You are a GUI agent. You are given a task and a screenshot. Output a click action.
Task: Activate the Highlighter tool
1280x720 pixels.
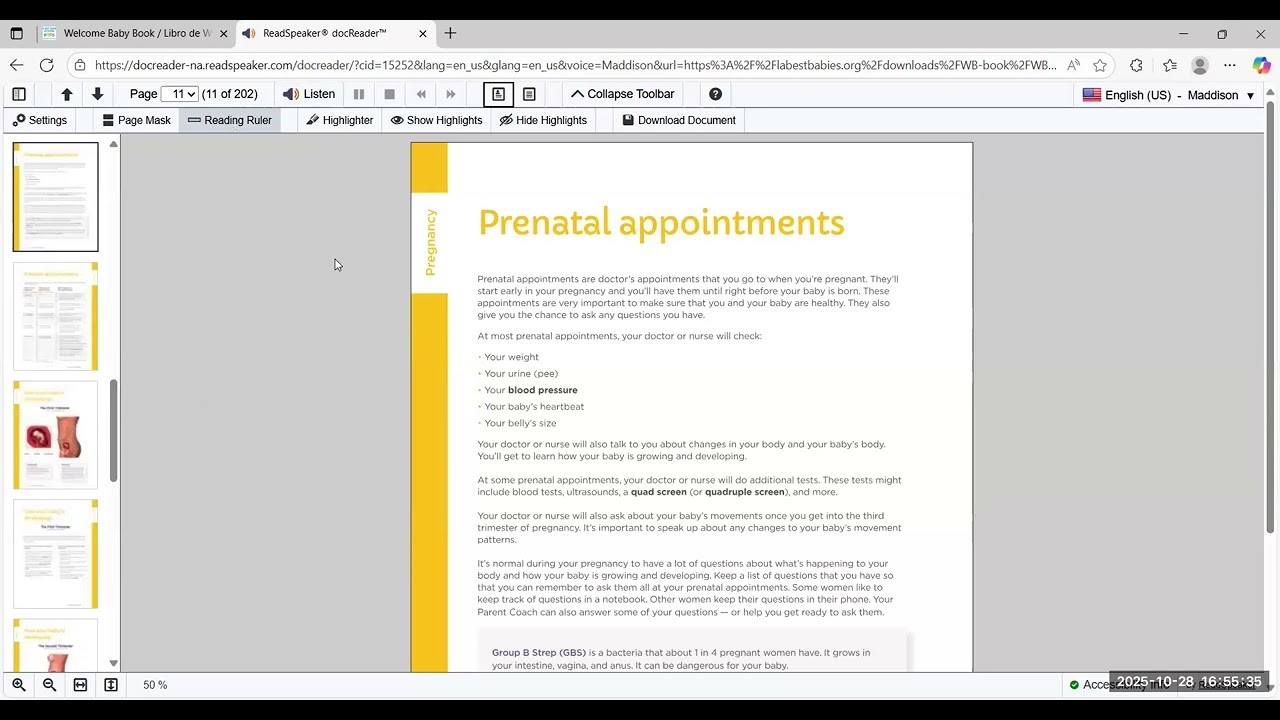click(340, 120)
